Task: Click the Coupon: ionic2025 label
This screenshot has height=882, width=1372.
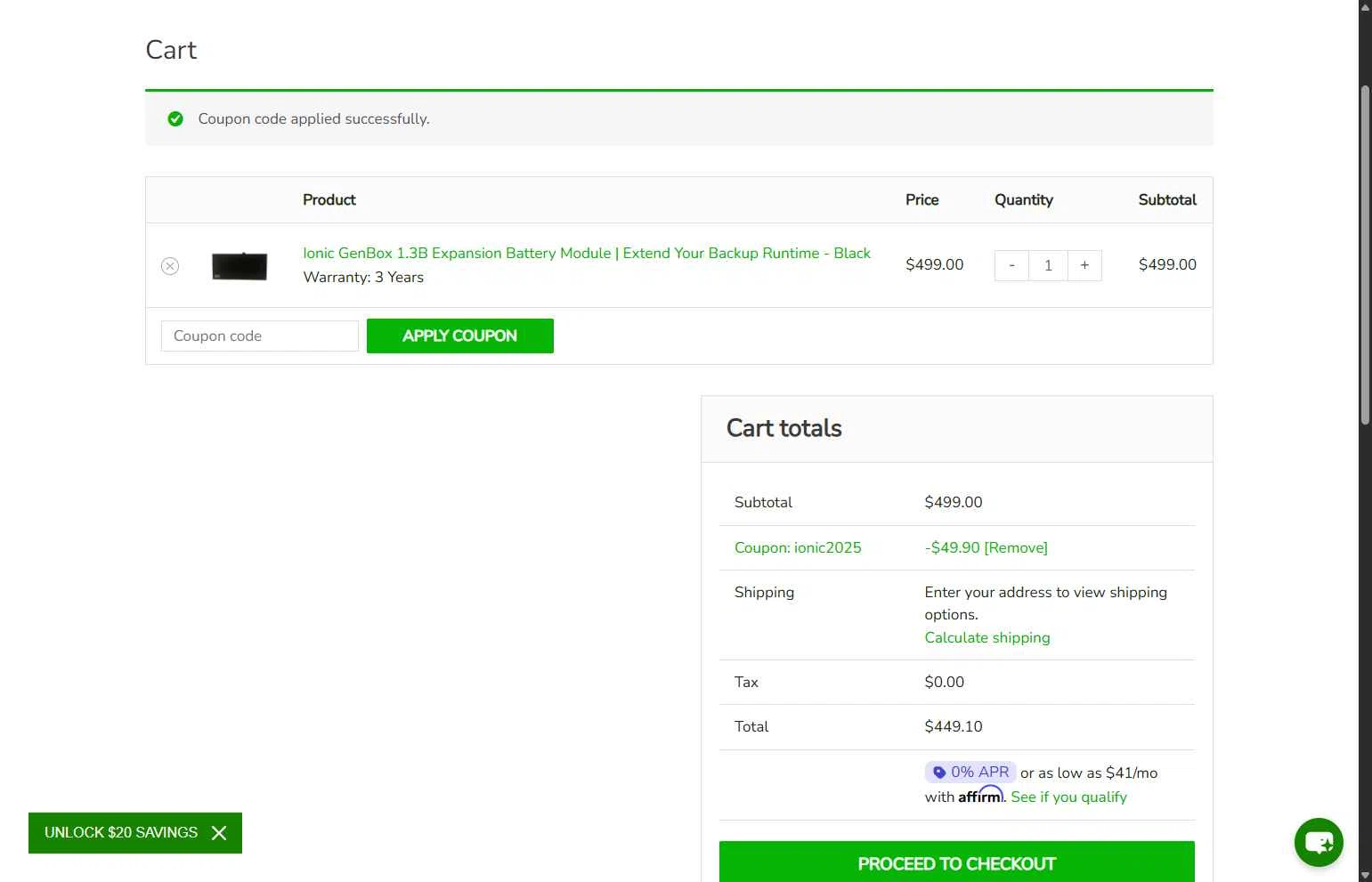Action: [x=798, y=547]
